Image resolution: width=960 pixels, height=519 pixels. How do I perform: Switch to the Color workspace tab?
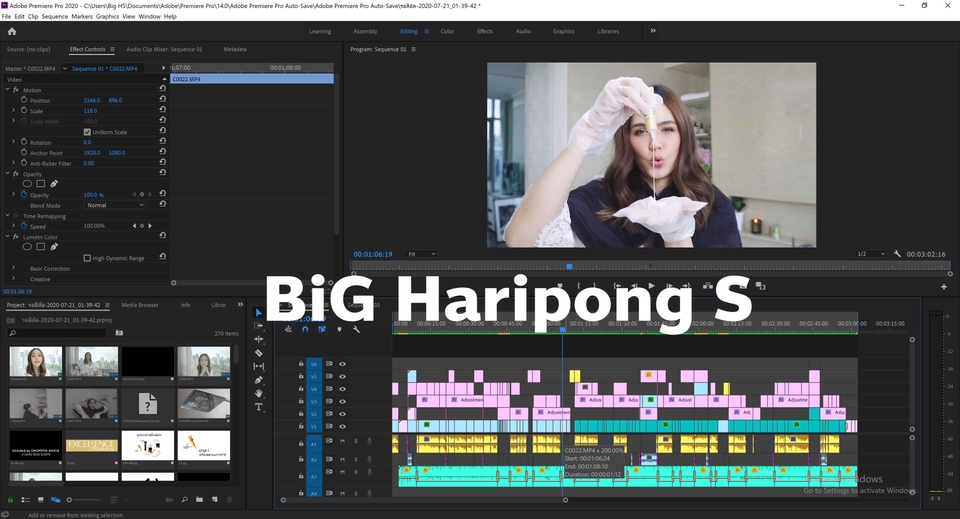point(447,31)
